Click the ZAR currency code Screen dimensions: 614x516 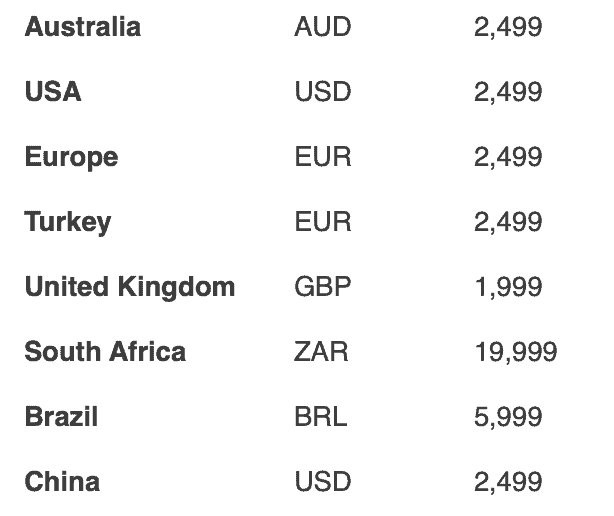(321, 352)
